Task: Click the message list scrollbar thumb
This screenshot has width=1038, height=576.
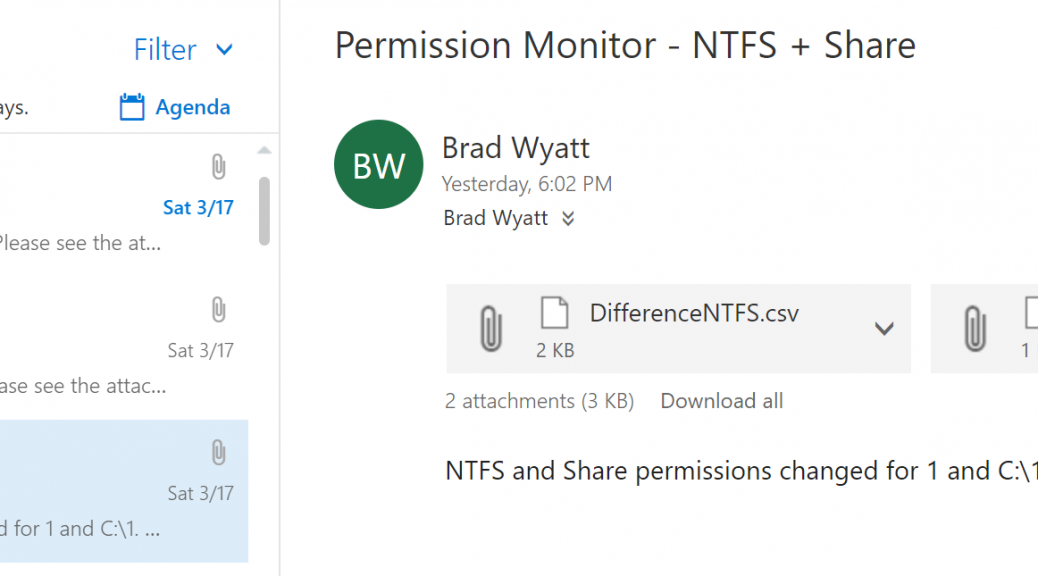Action: pos(264,211)
